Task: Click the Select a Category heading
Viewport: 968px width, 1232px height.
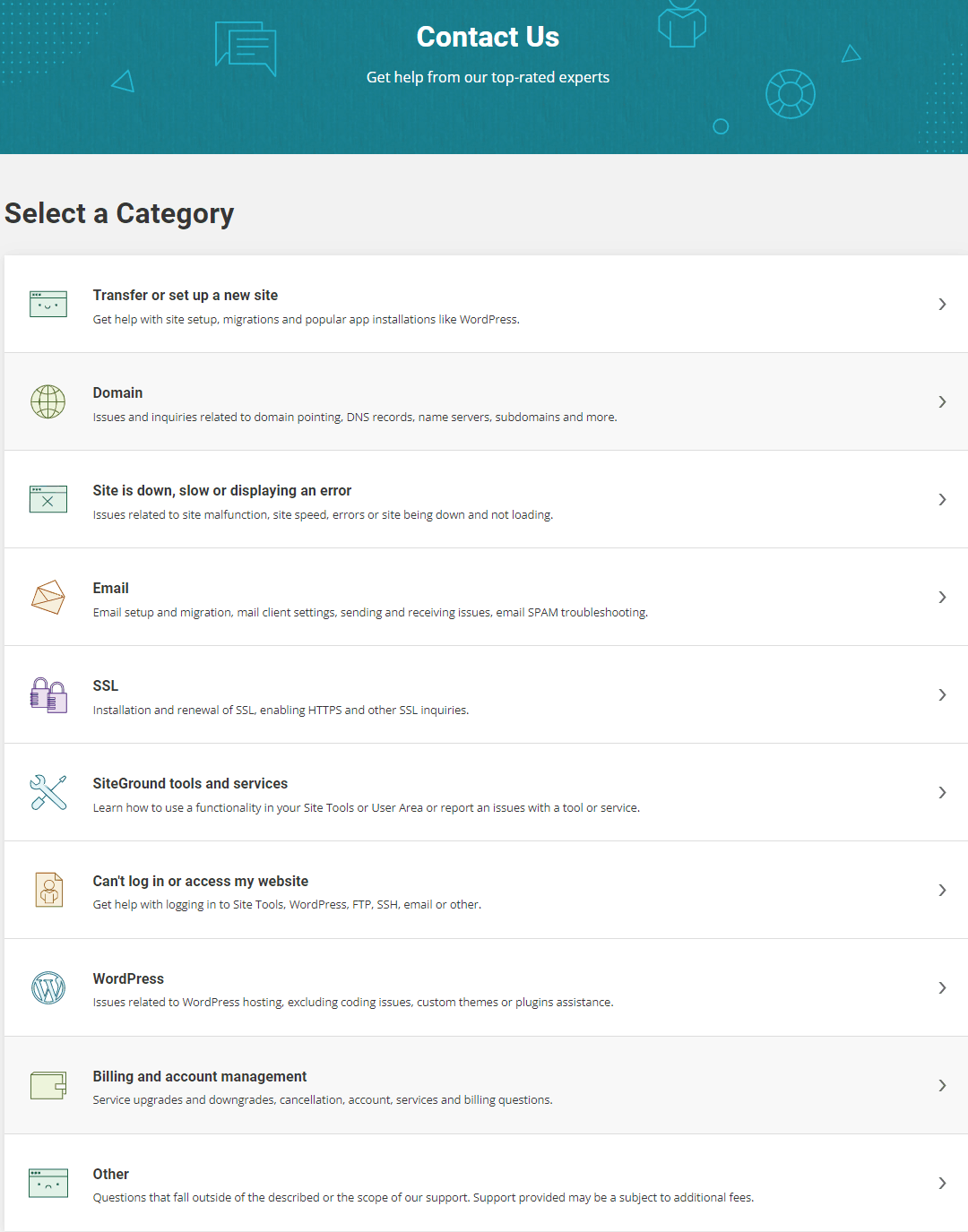Action: [x=119, y=213]
